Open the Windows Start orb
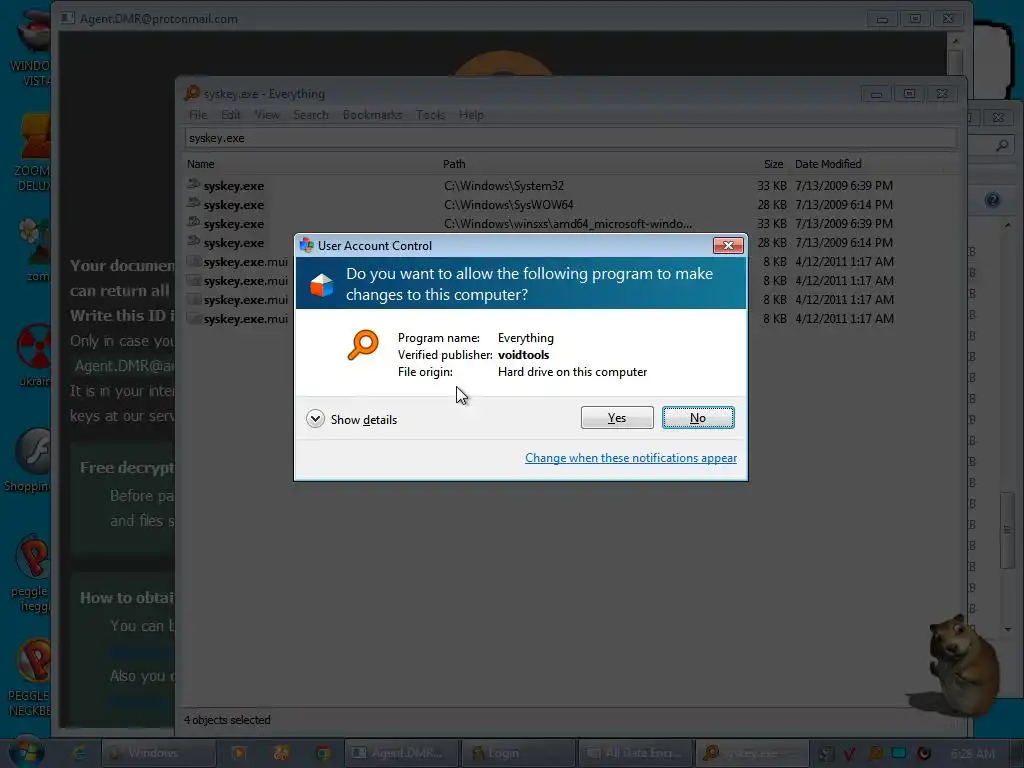 click(26, 751)
